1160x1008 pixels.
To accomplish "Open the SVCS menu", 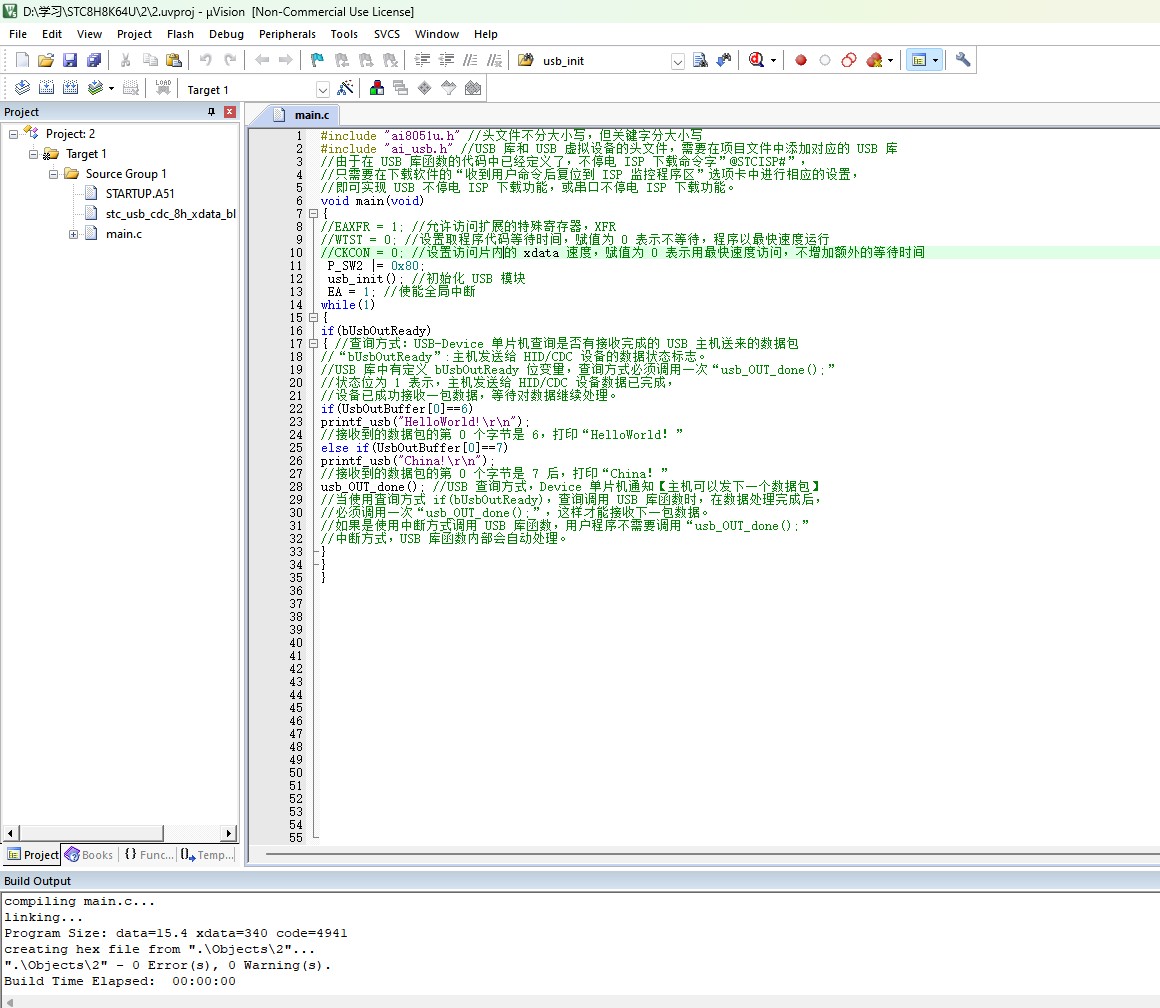I will point(387,34).
